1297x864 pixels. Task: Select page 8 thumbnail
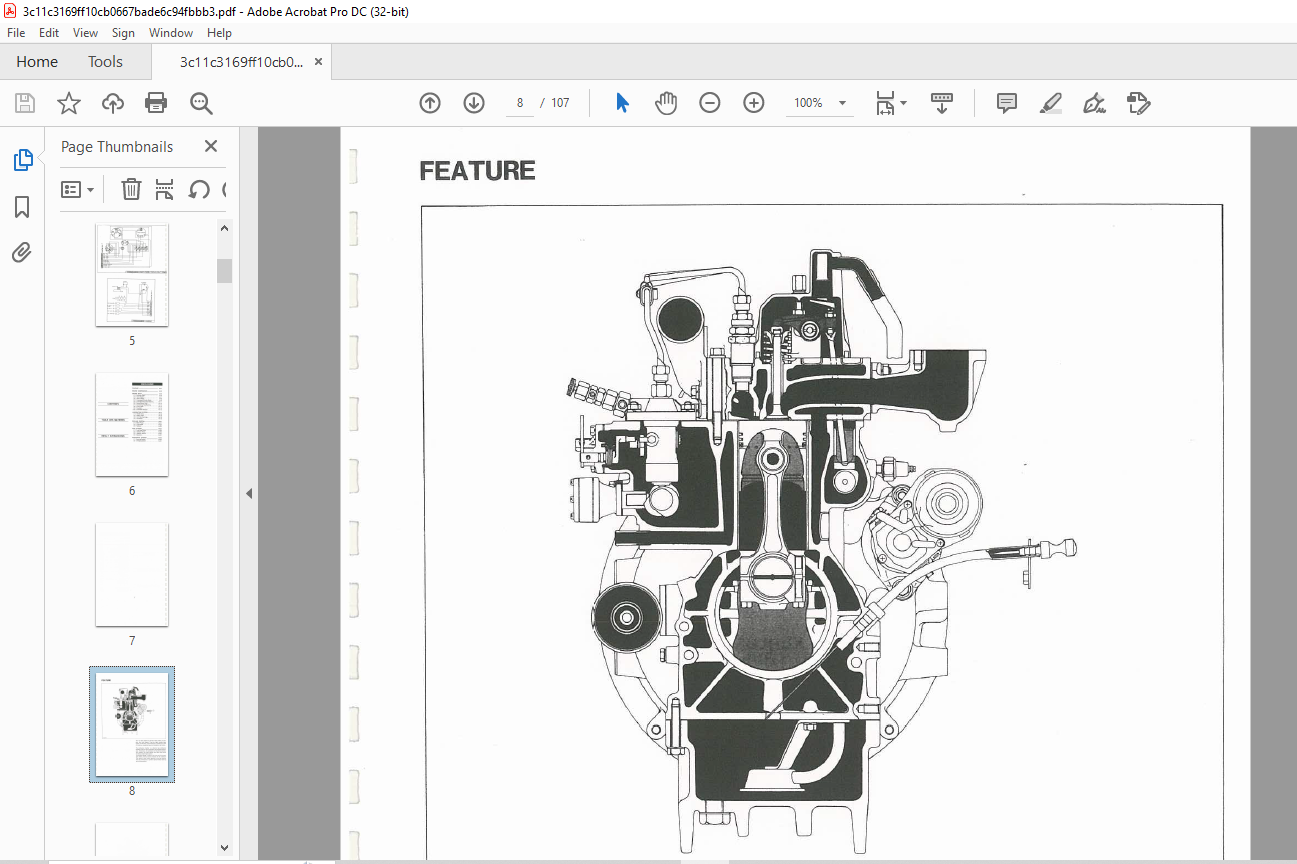pyautogui.click(x=132, y=725)
